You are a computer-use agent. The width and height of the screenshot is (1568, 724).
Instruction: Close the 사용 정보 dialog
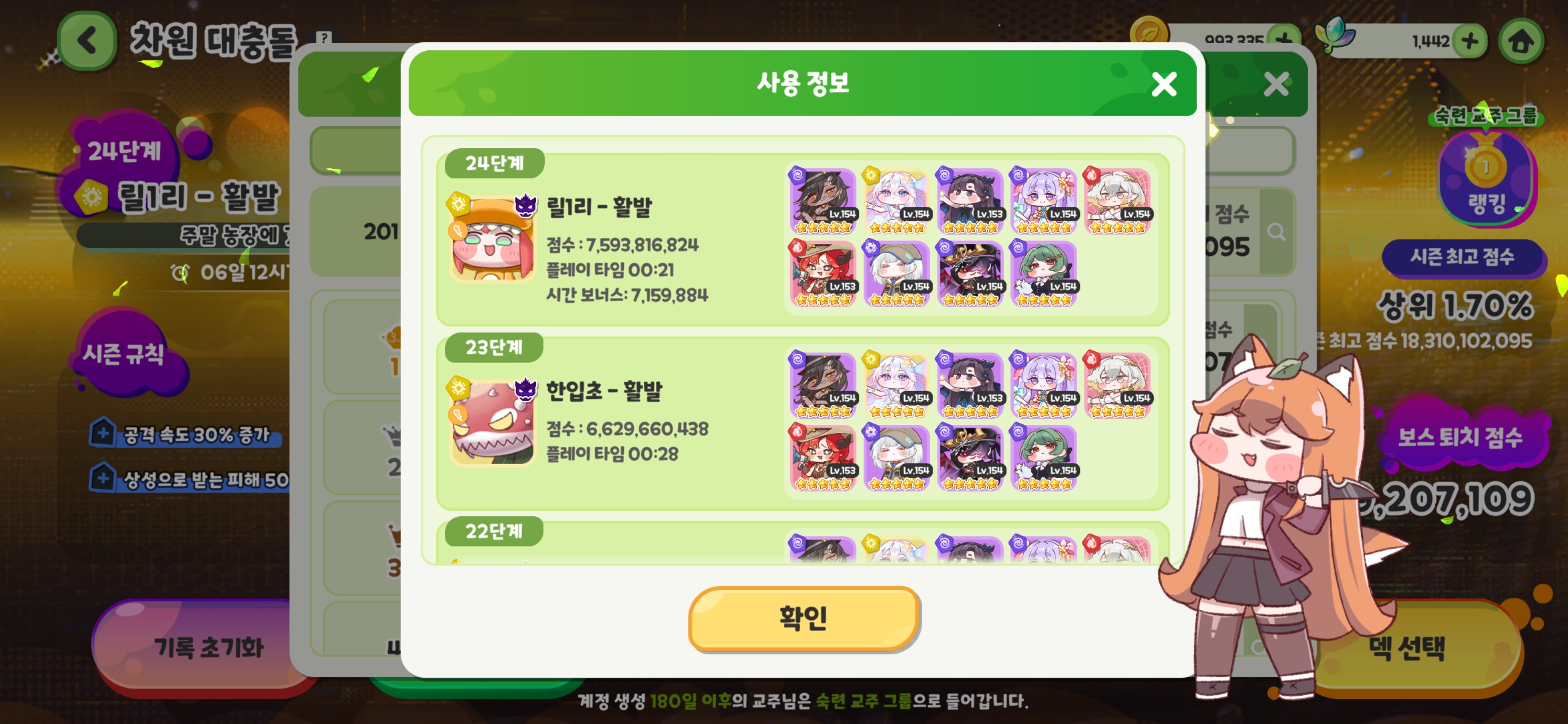coord(1164,84)
